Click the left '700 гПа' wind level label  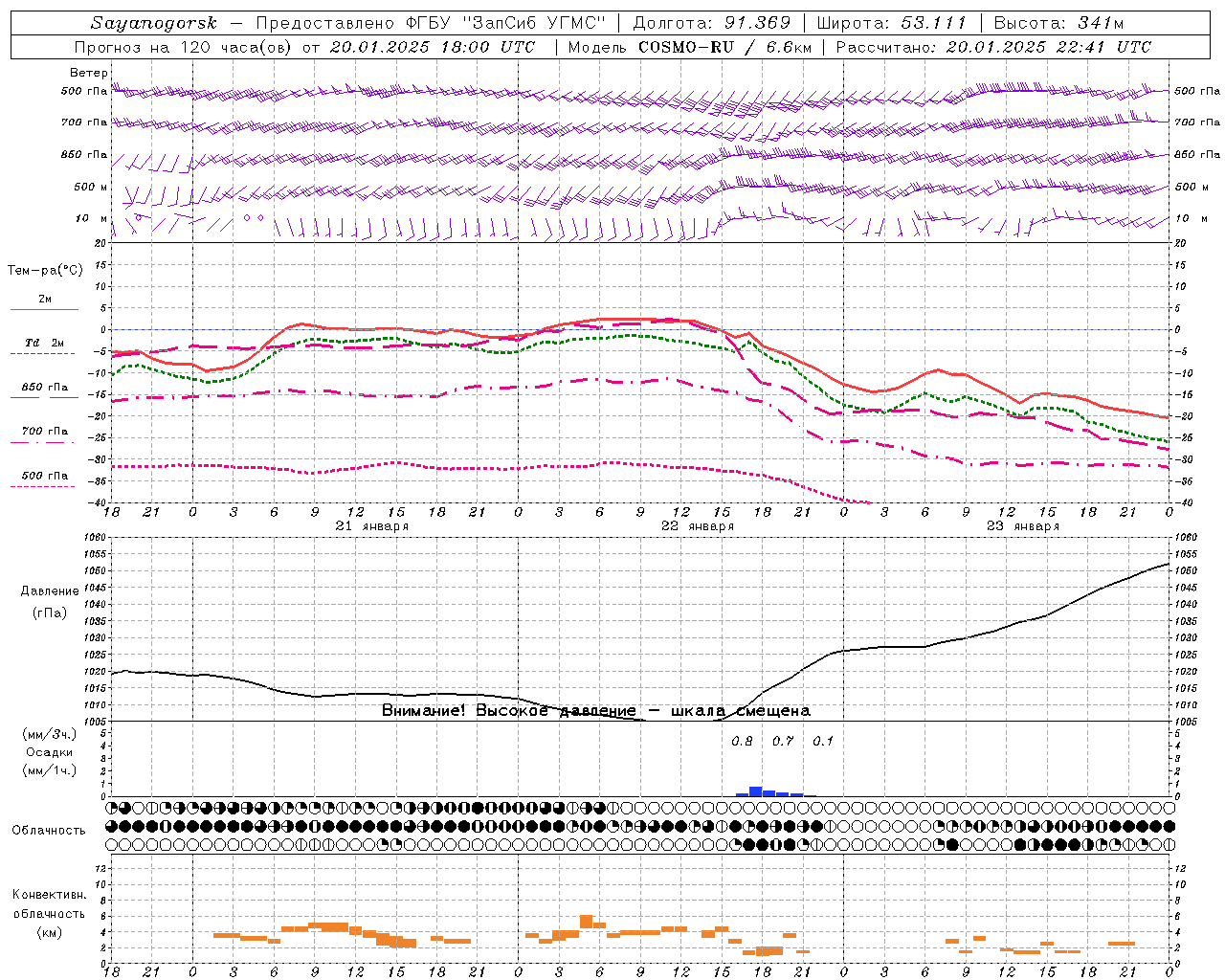pos(84,122)
